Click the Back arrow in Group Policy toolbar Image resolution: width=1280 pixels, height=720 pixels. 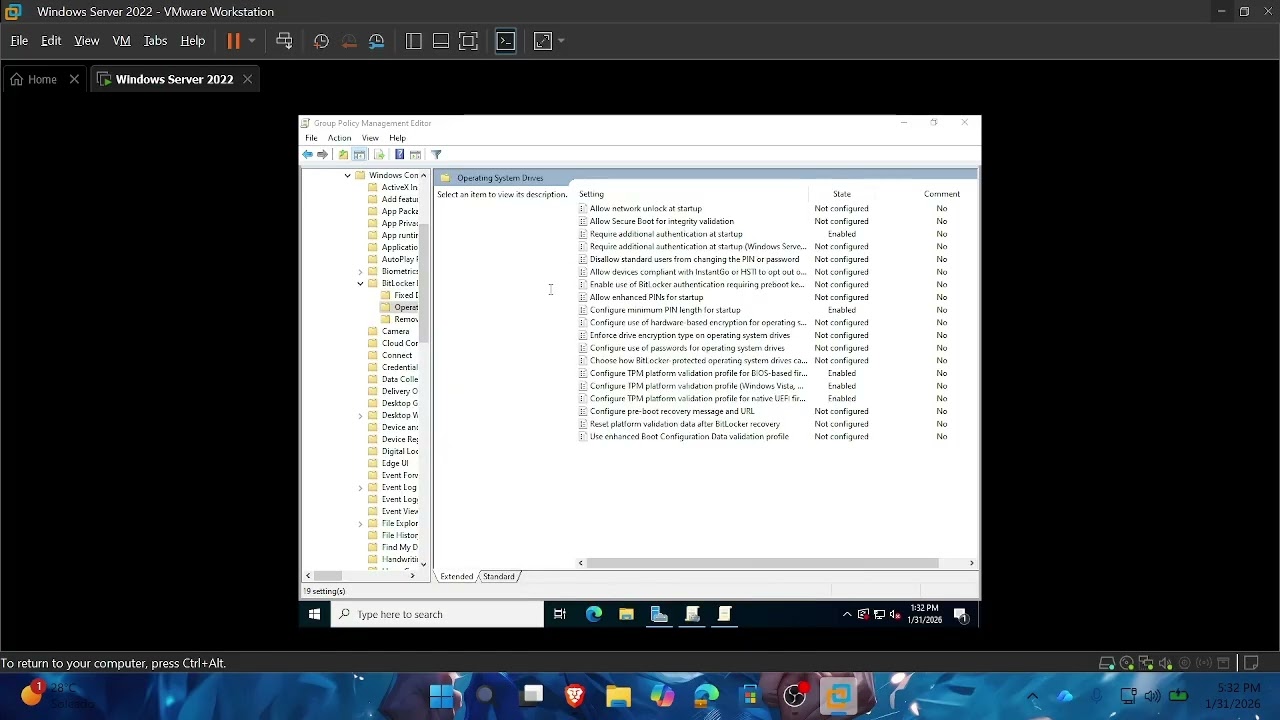click(x=308, y=154)
